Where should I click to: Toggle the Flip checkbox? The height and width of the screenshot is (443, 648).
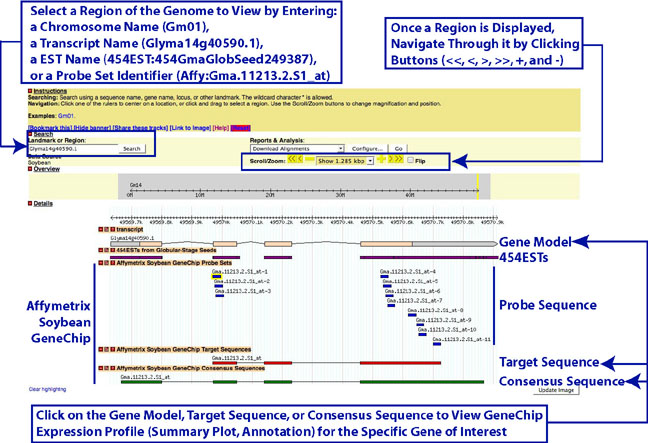coord(410,160)
